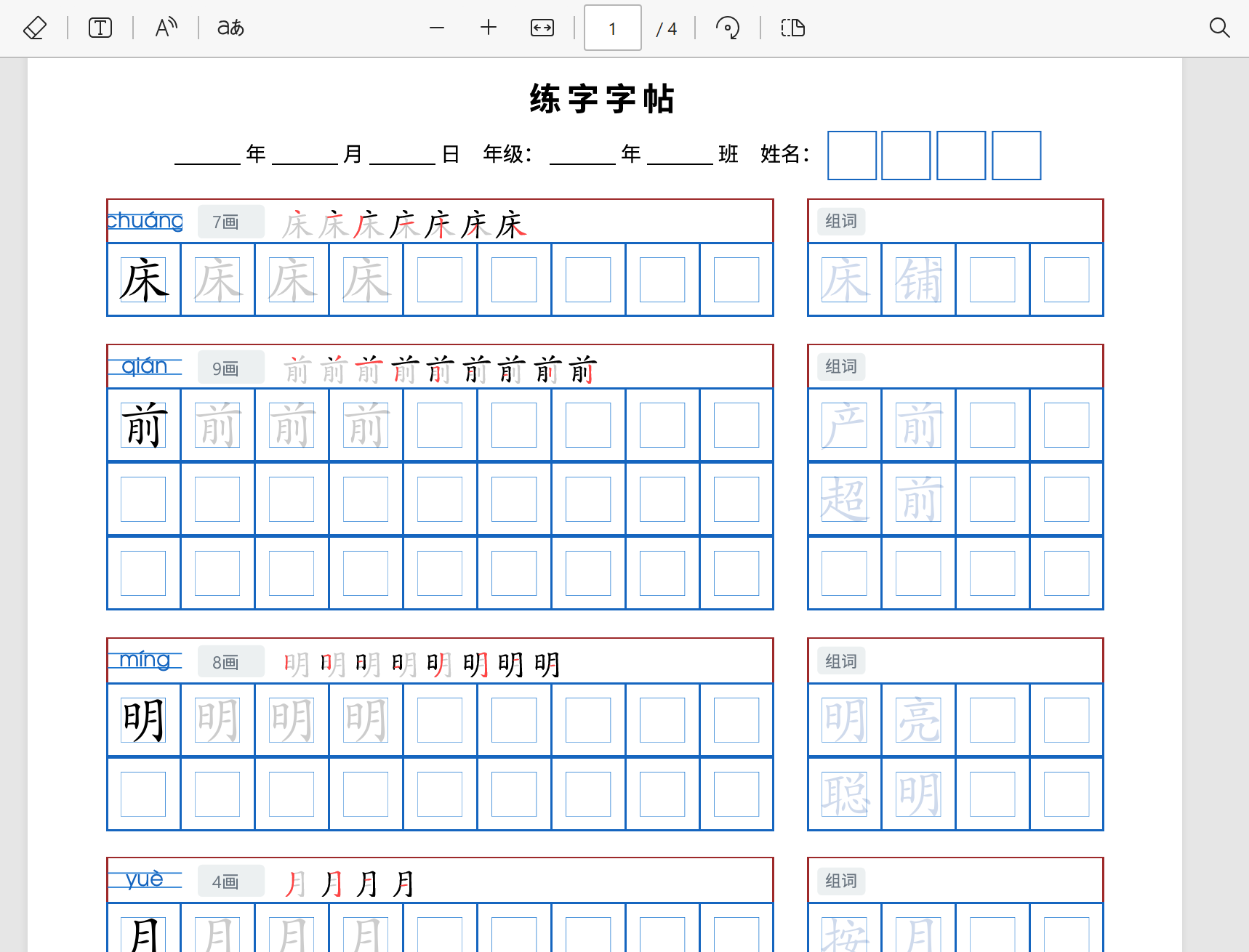Click the 聪 character in the word box
The height and width of the screenshot is (952, 1249).
tap(845, 794)
